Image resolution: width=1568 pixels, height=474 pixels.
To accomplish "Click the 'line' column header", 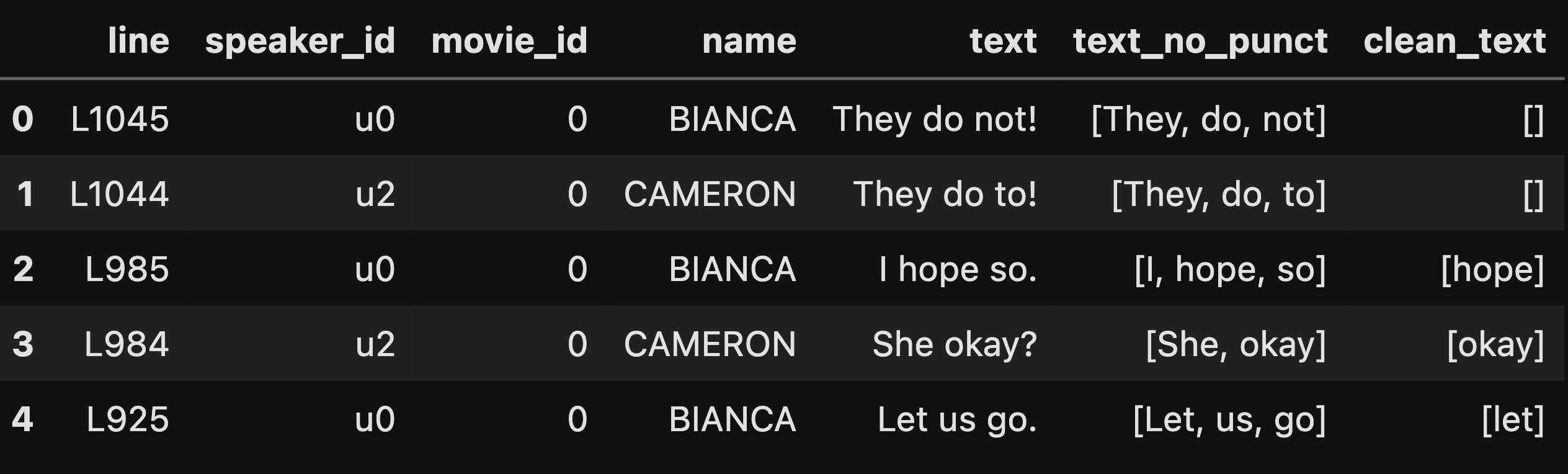I will (x=138, y=41).
